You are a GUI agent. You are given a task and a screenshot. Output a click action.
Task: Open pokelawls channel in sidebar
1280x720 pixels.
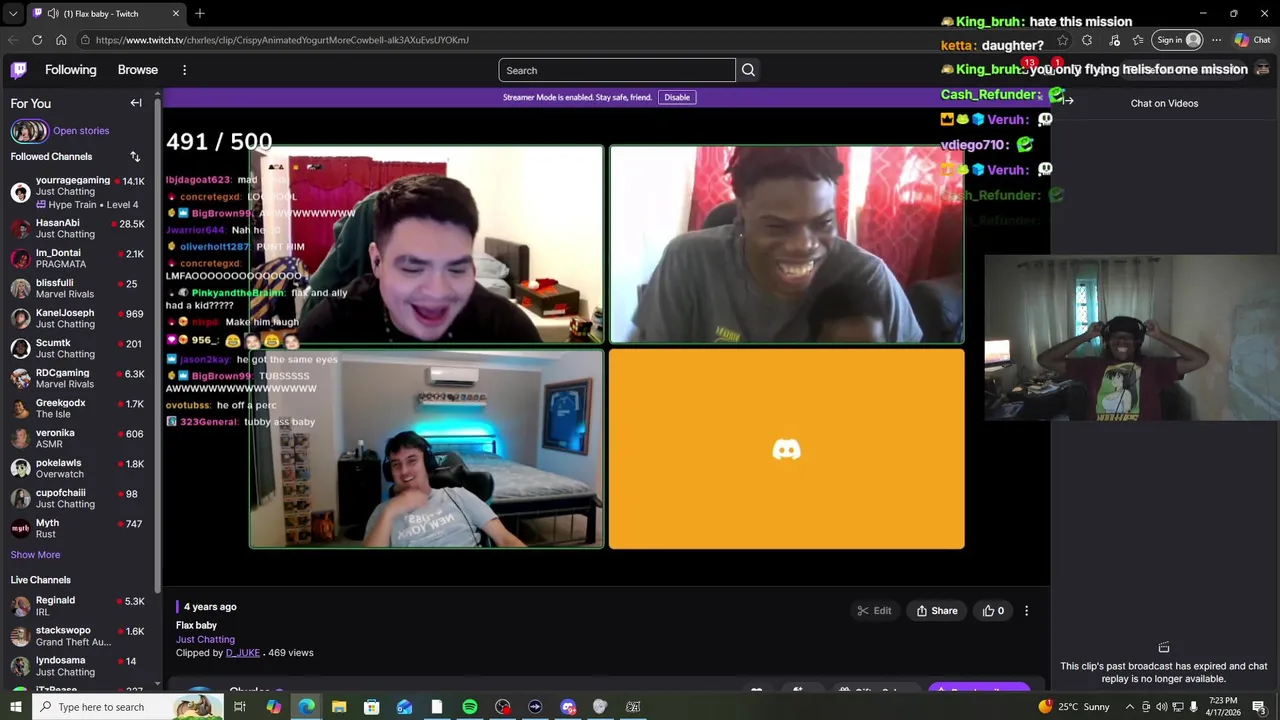78,469
